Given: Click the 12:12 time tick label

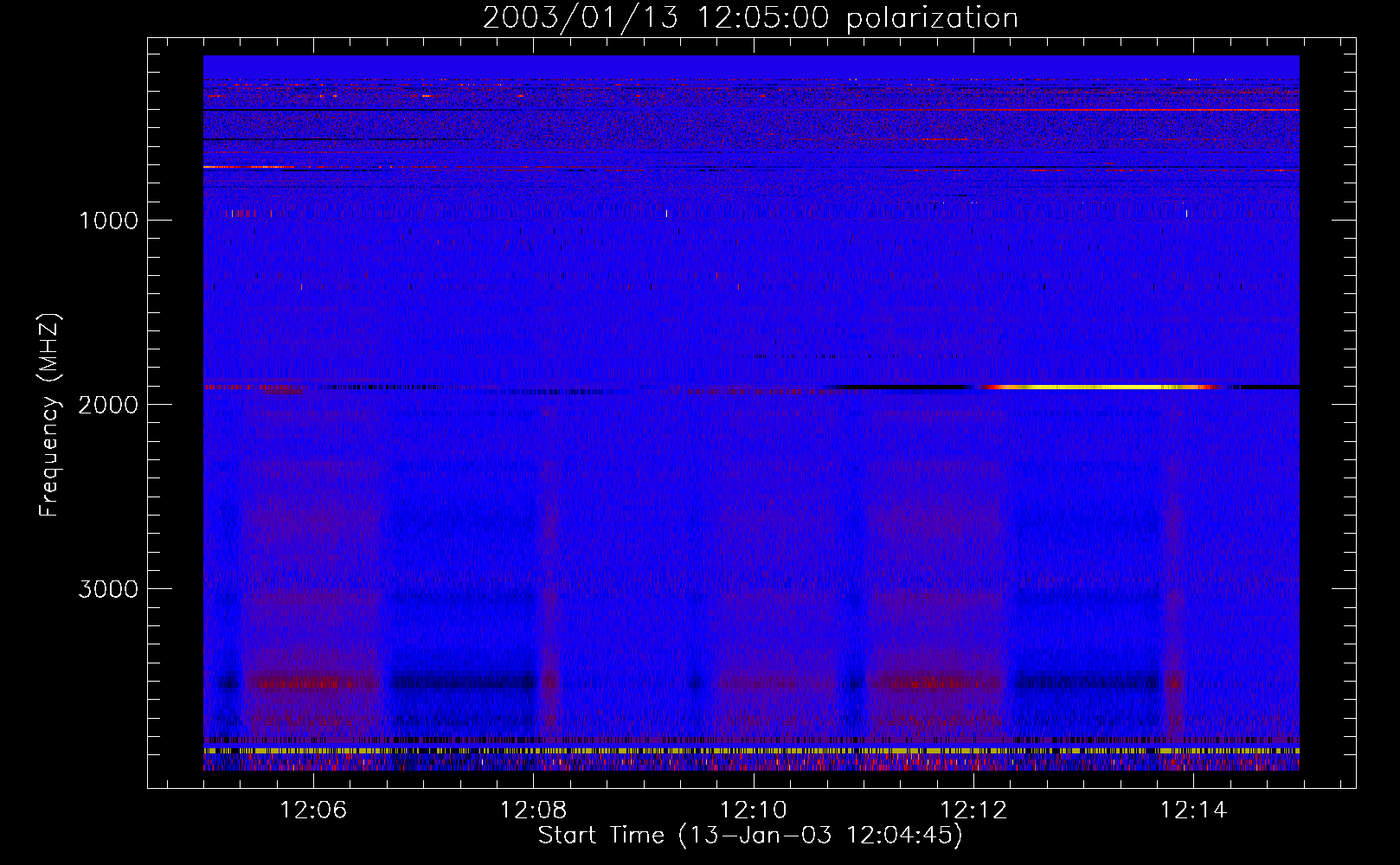Looking at the screenshot, I should 974,811.
